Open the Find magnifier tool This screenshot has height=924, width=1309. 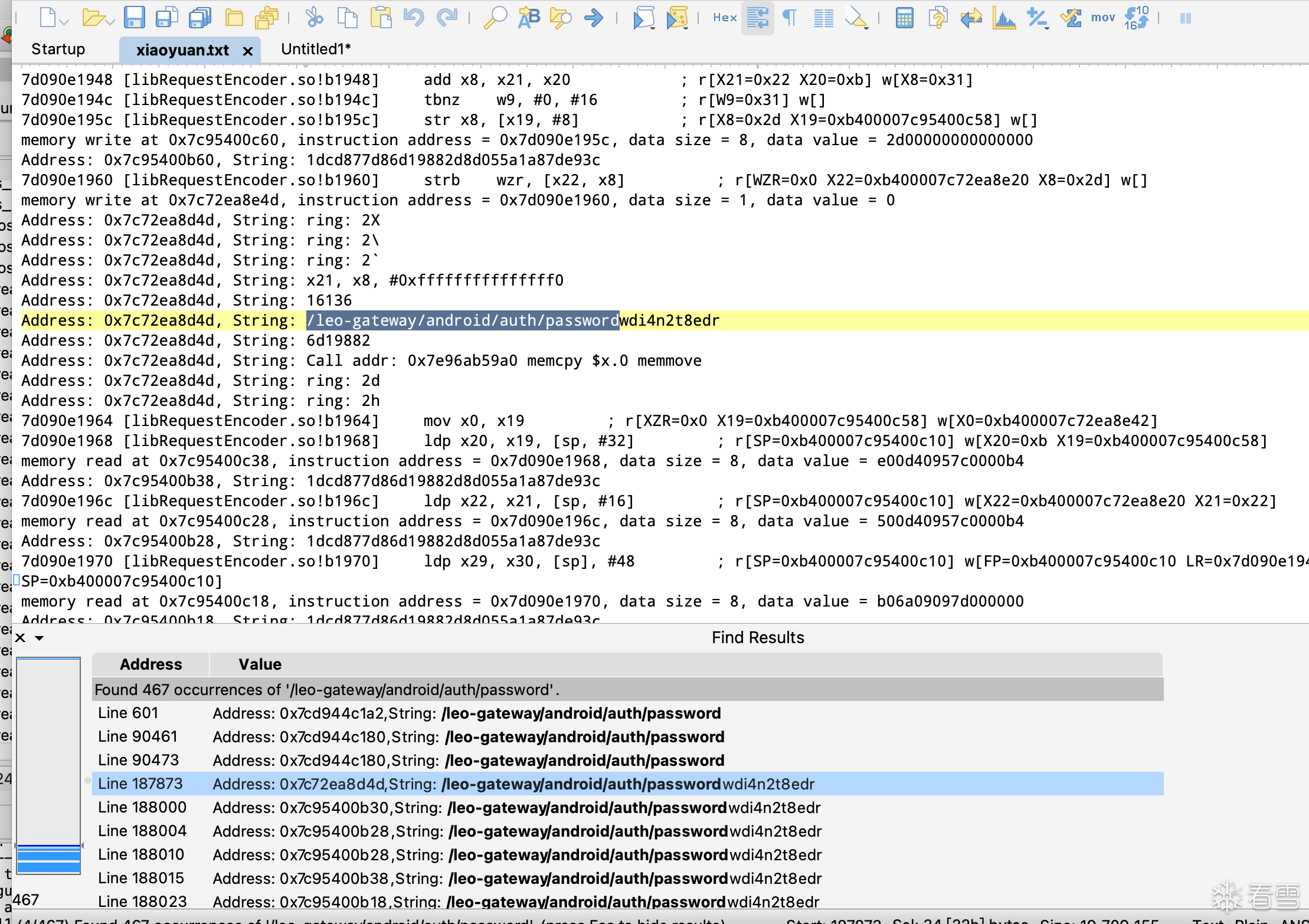(495, 18)
